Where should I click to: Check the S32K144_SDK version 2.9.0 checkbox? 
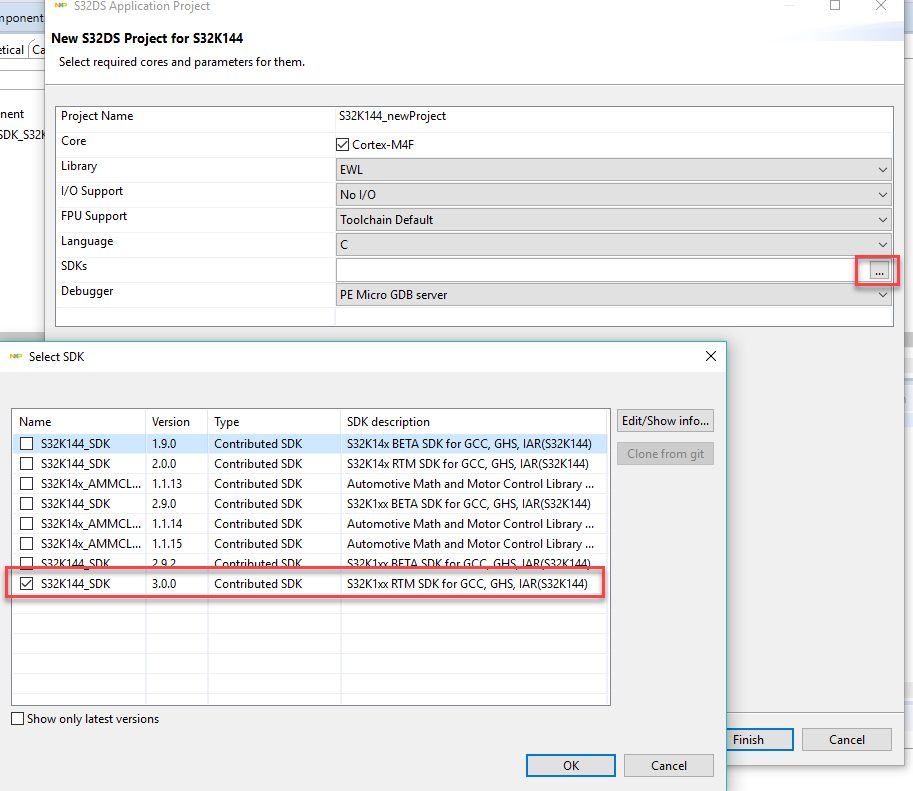[26, 504]
